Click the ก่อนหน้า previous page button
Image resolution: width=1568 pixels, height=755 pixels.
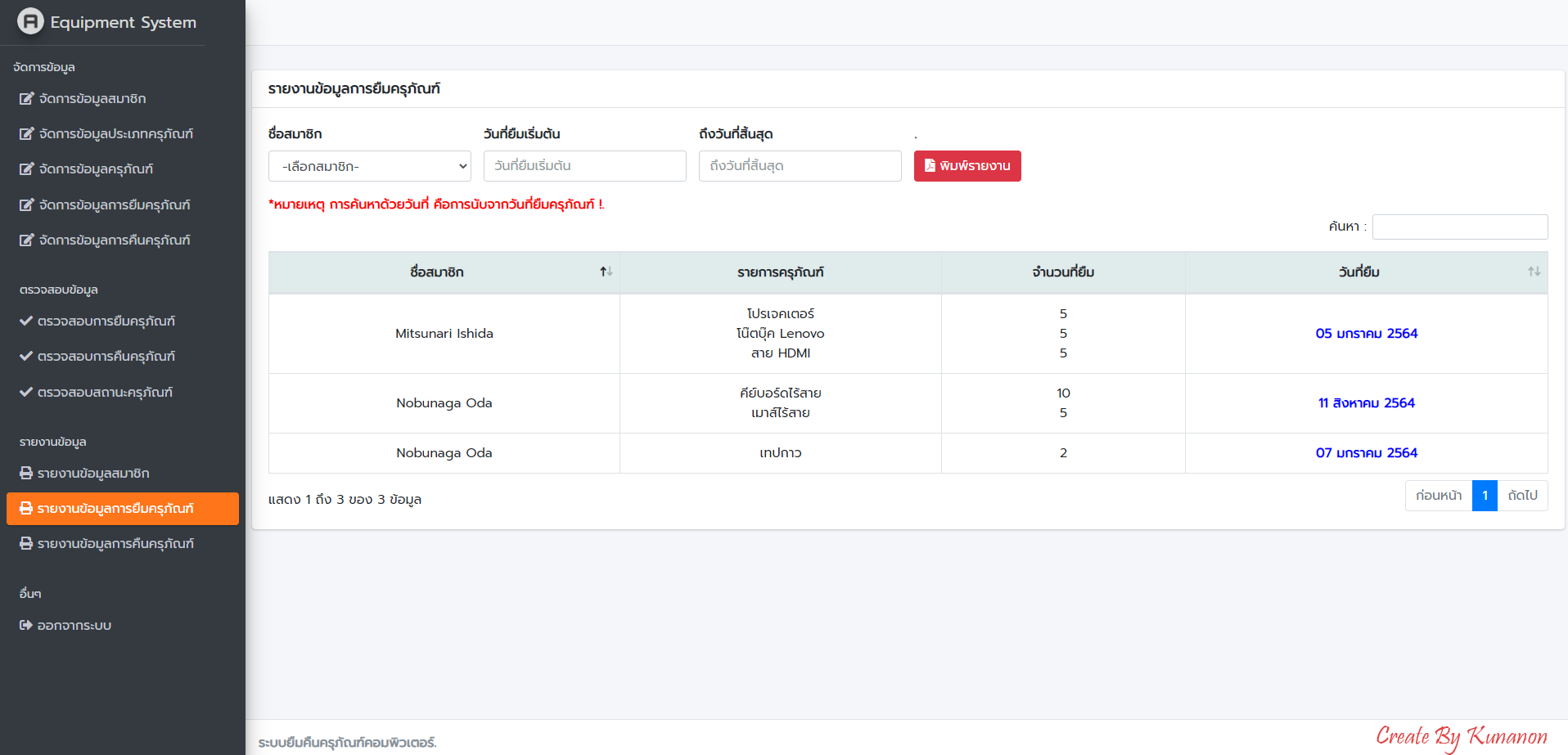1438,496
